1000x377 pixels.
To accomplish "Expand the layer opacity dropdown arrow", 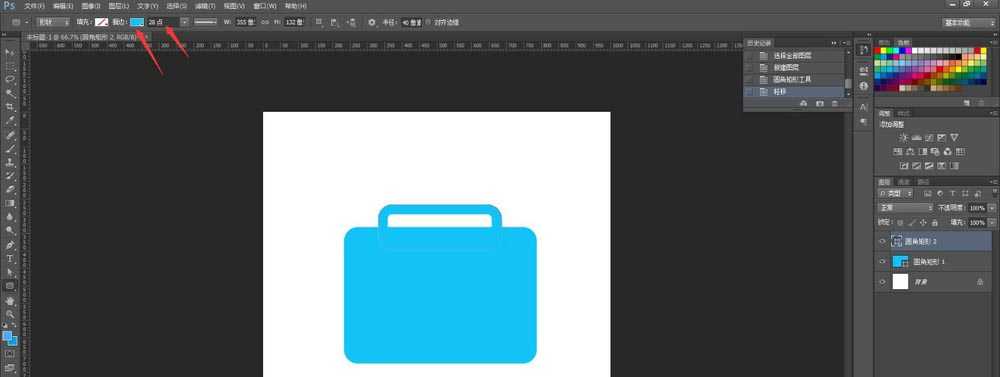I will (991, 208).
